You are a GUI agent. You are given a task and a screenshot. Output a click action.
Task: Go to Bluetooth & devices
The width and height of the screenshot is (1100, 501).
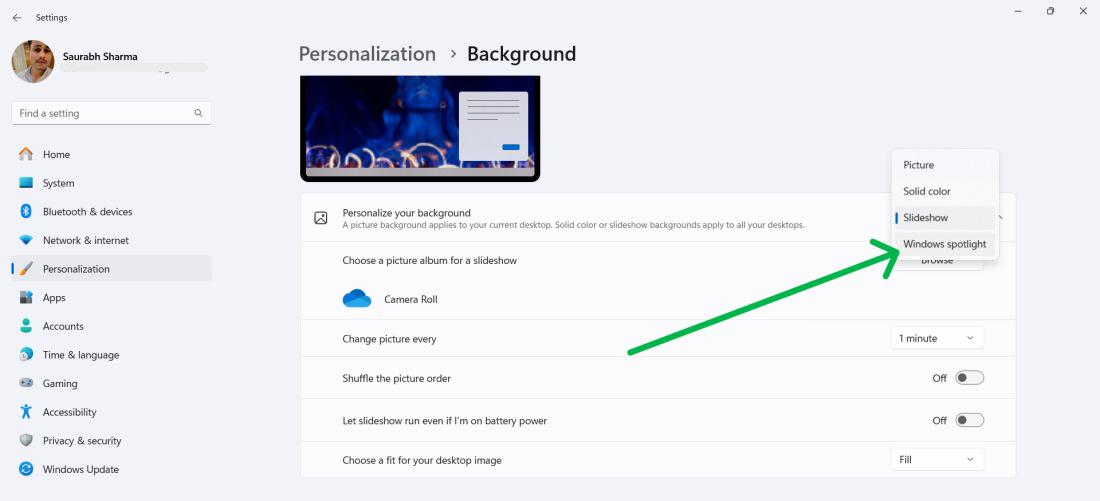[x=112, y=211]
